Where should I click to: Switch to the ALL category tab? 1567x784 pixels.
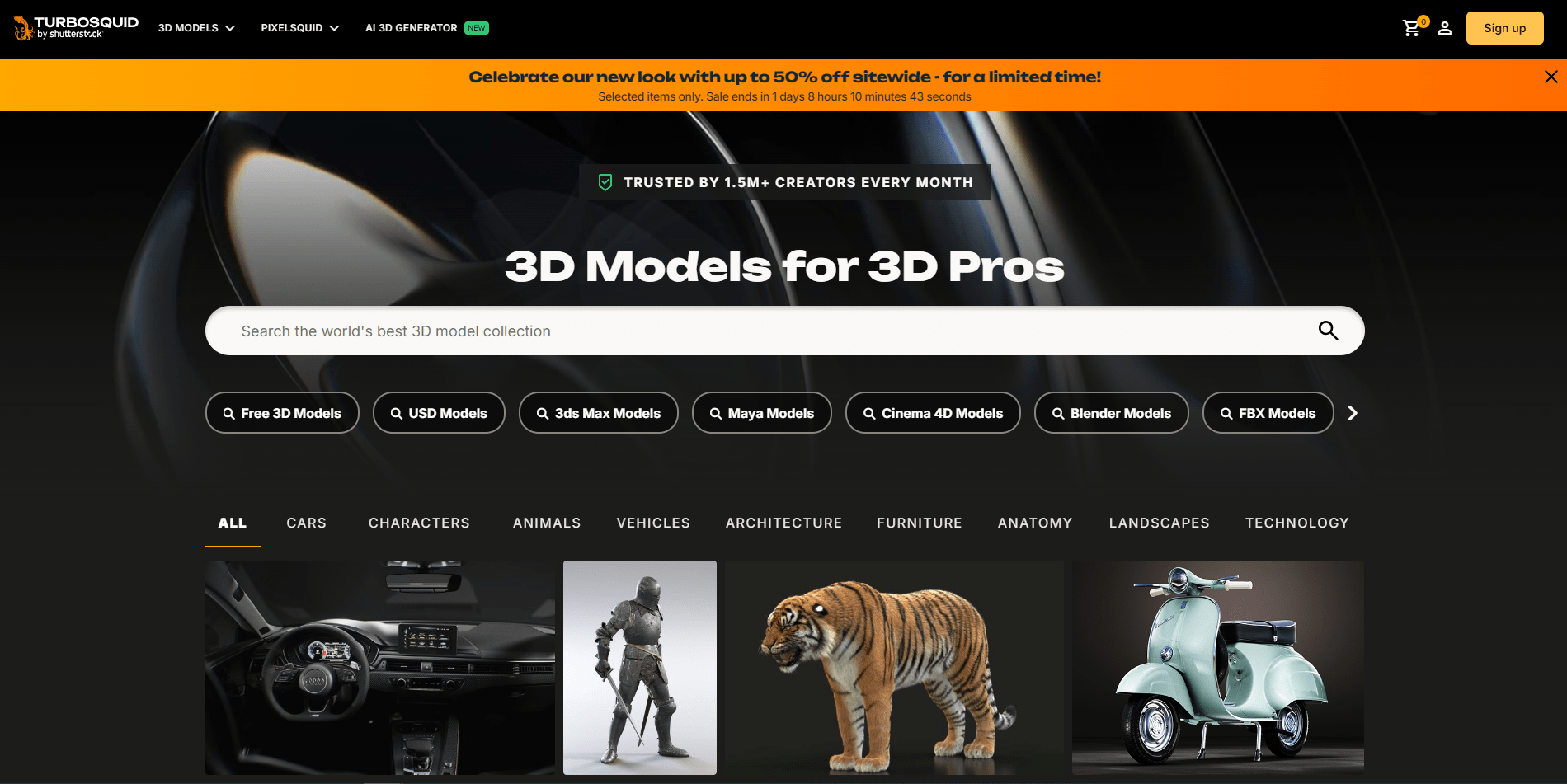click(233, 523)
